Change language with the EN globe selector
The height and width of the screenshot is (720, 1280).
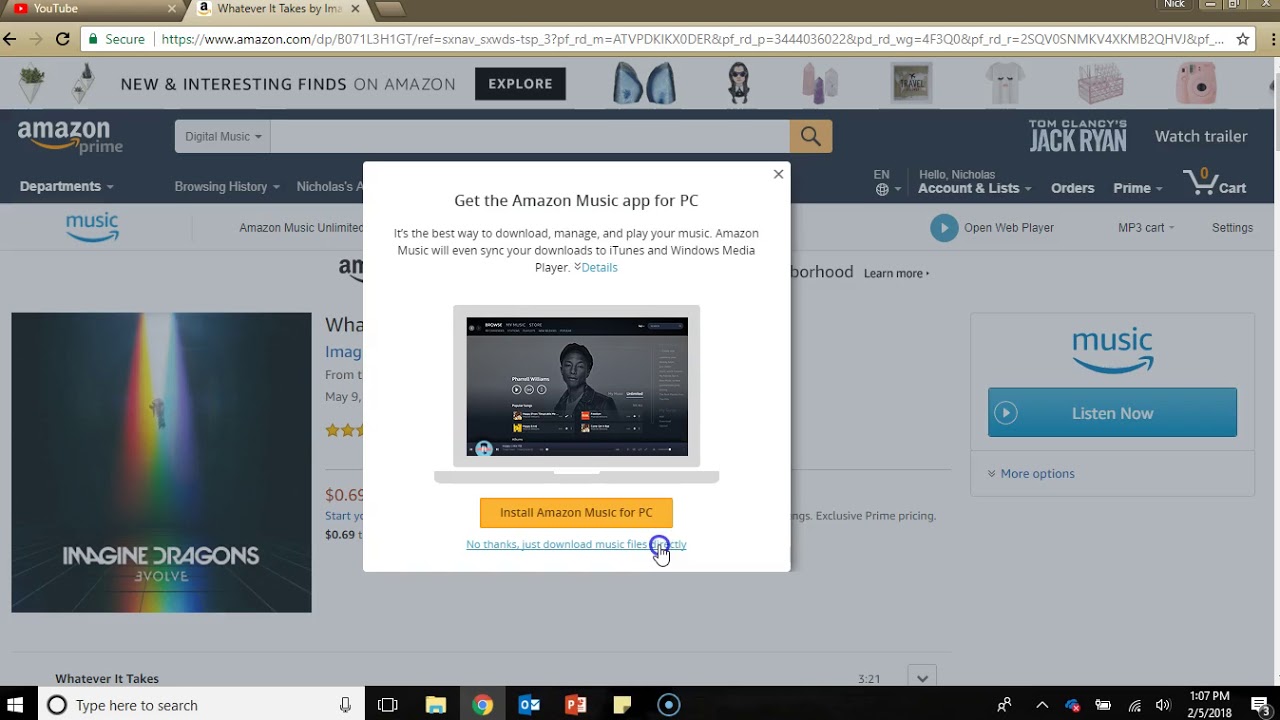click(x=886, y=182)
